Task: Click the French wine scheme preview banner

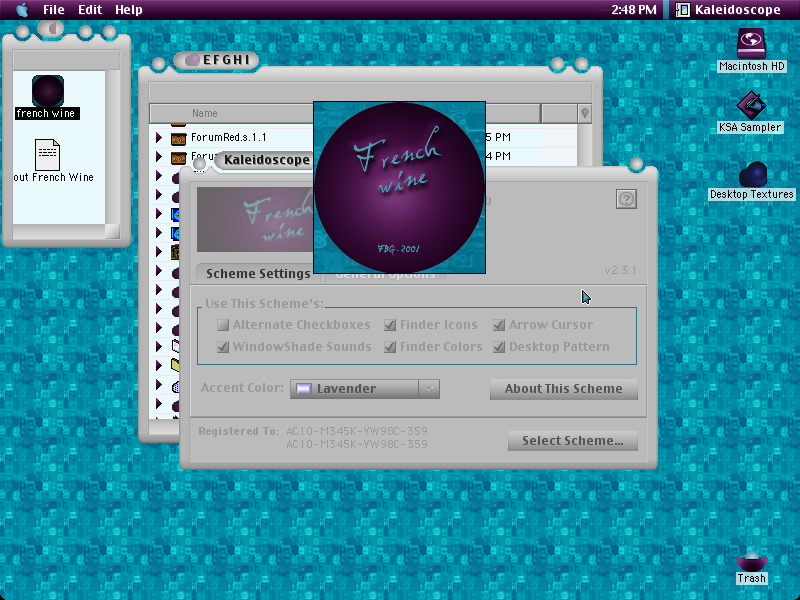Action: (255, 220)
